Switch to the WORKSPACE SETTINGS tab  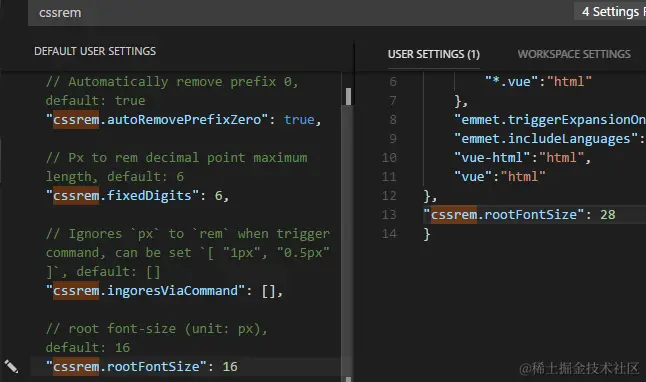click(x=574, y=54)
